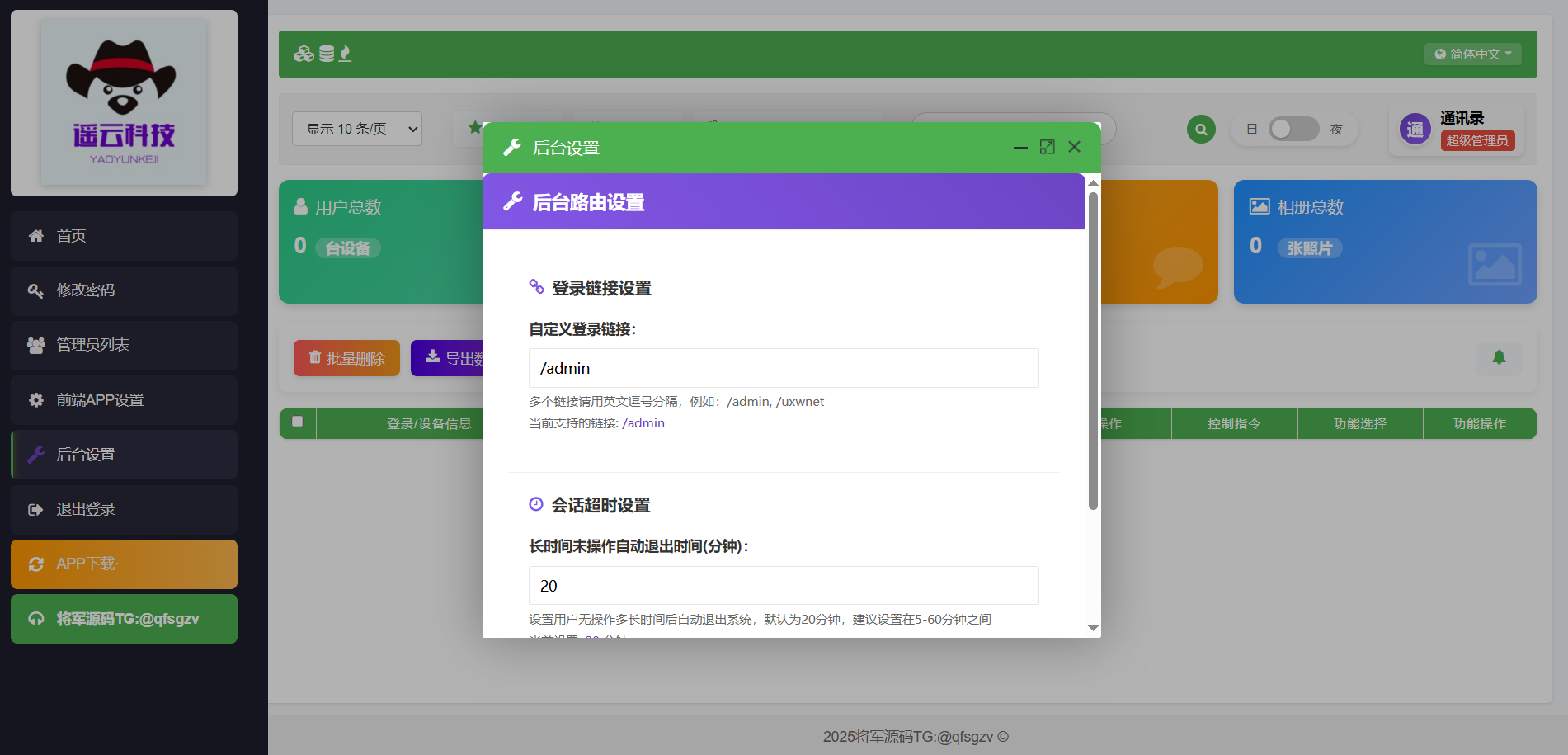Select 修改密码 in the sidebar

pos(124,290)
